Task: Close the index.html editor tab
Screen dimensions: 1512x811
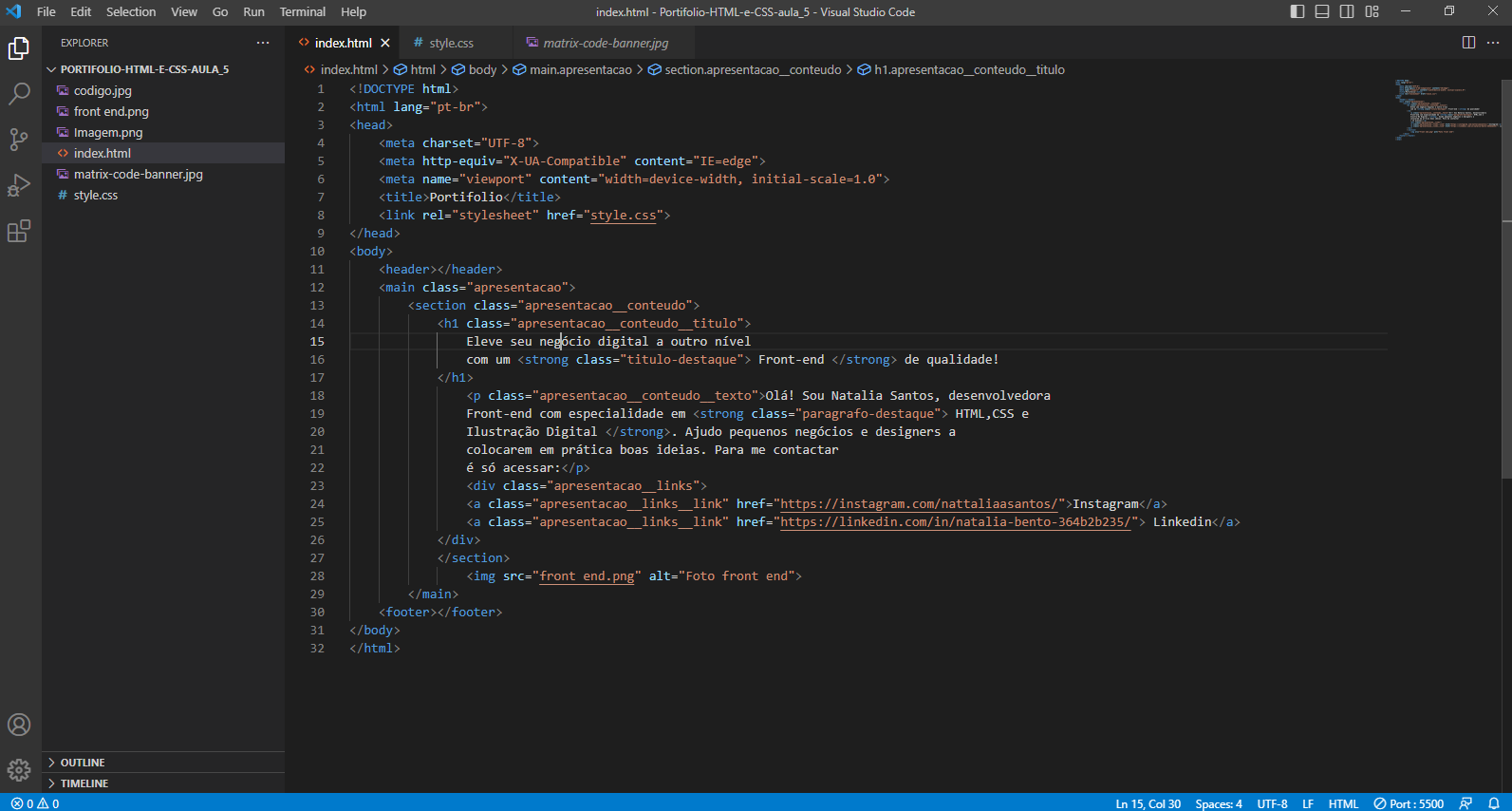Action: click(x=385, y=43)
